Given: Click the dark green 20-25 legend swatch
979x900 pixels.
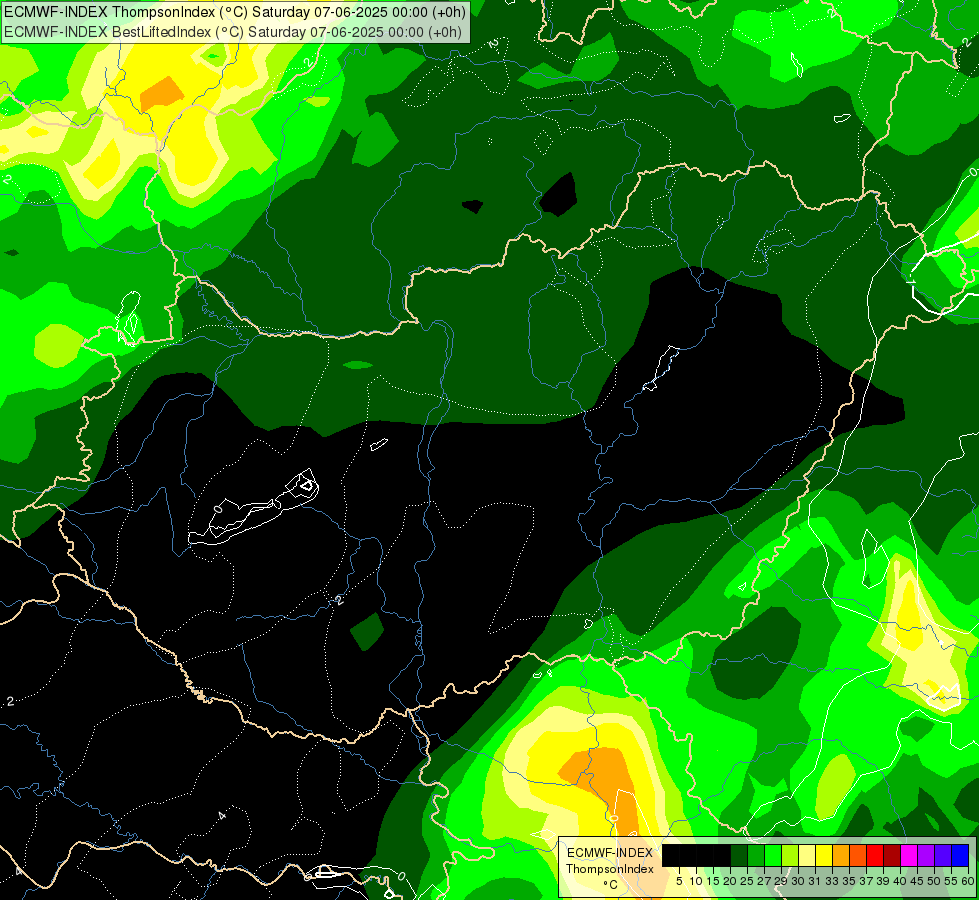Looking at the screenshot, I should (x=739, y=855).
